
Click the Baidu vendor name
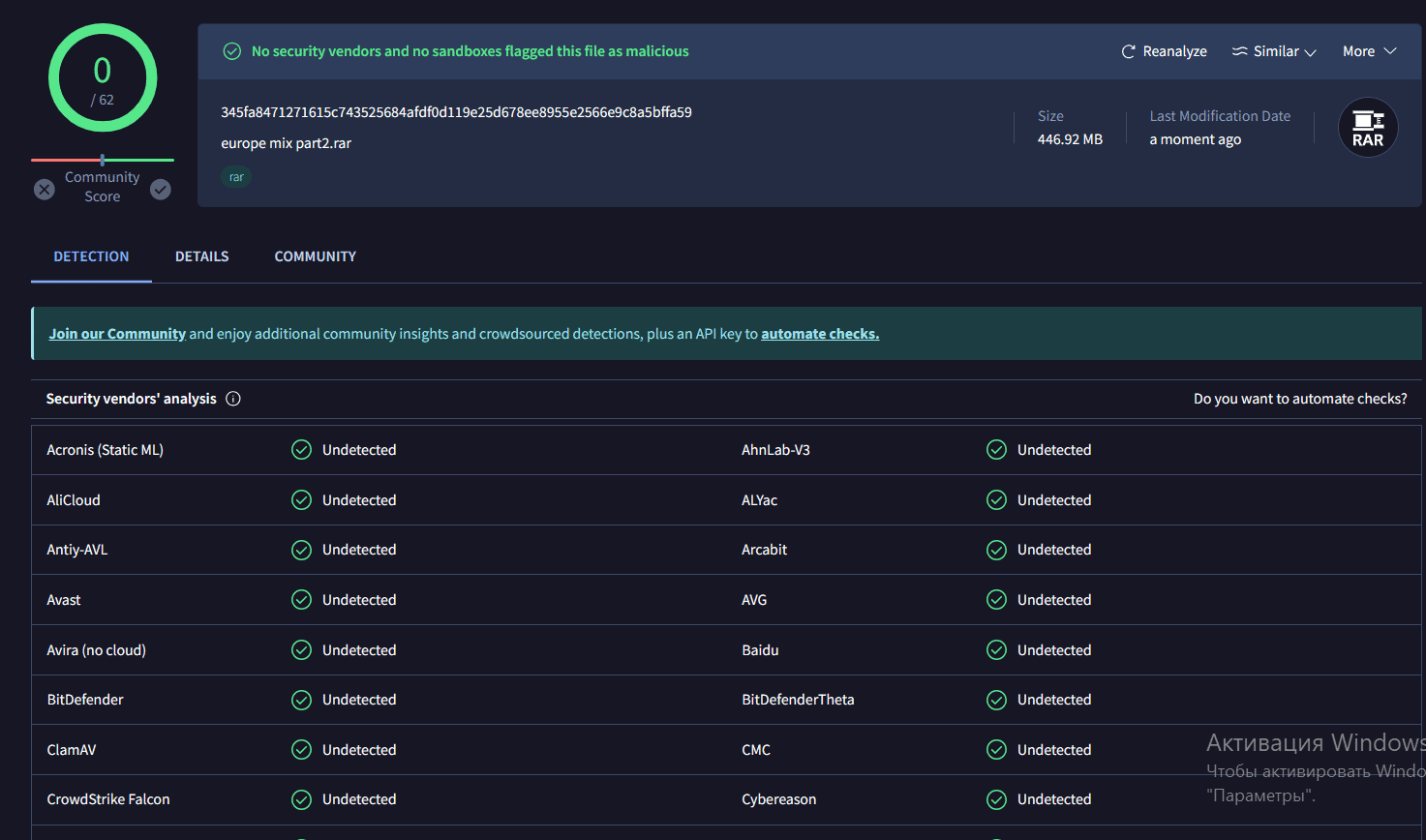pos(760,650)
